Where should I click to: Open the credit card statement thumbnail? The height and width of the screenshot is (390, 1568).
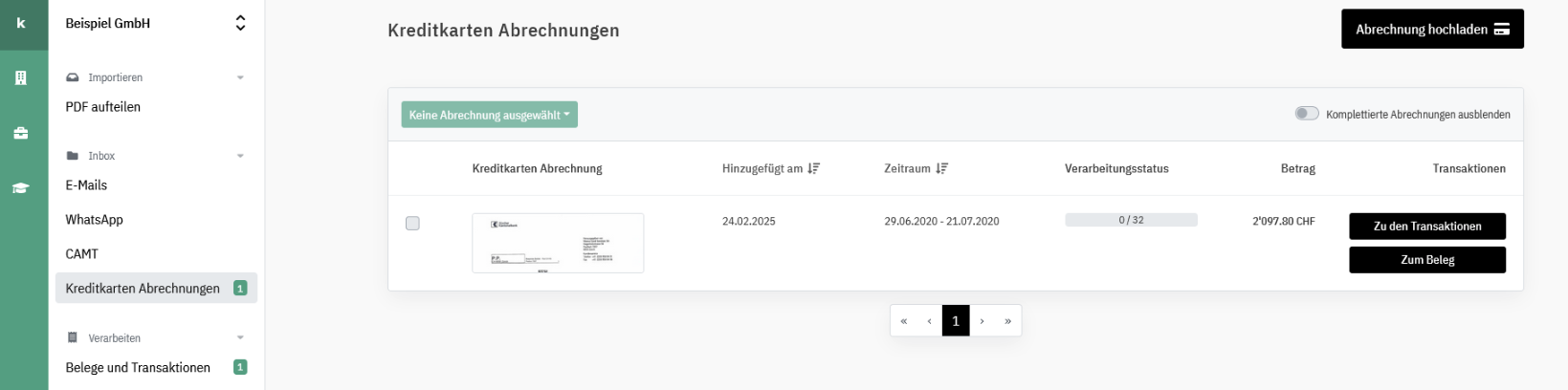pos(558,244)
